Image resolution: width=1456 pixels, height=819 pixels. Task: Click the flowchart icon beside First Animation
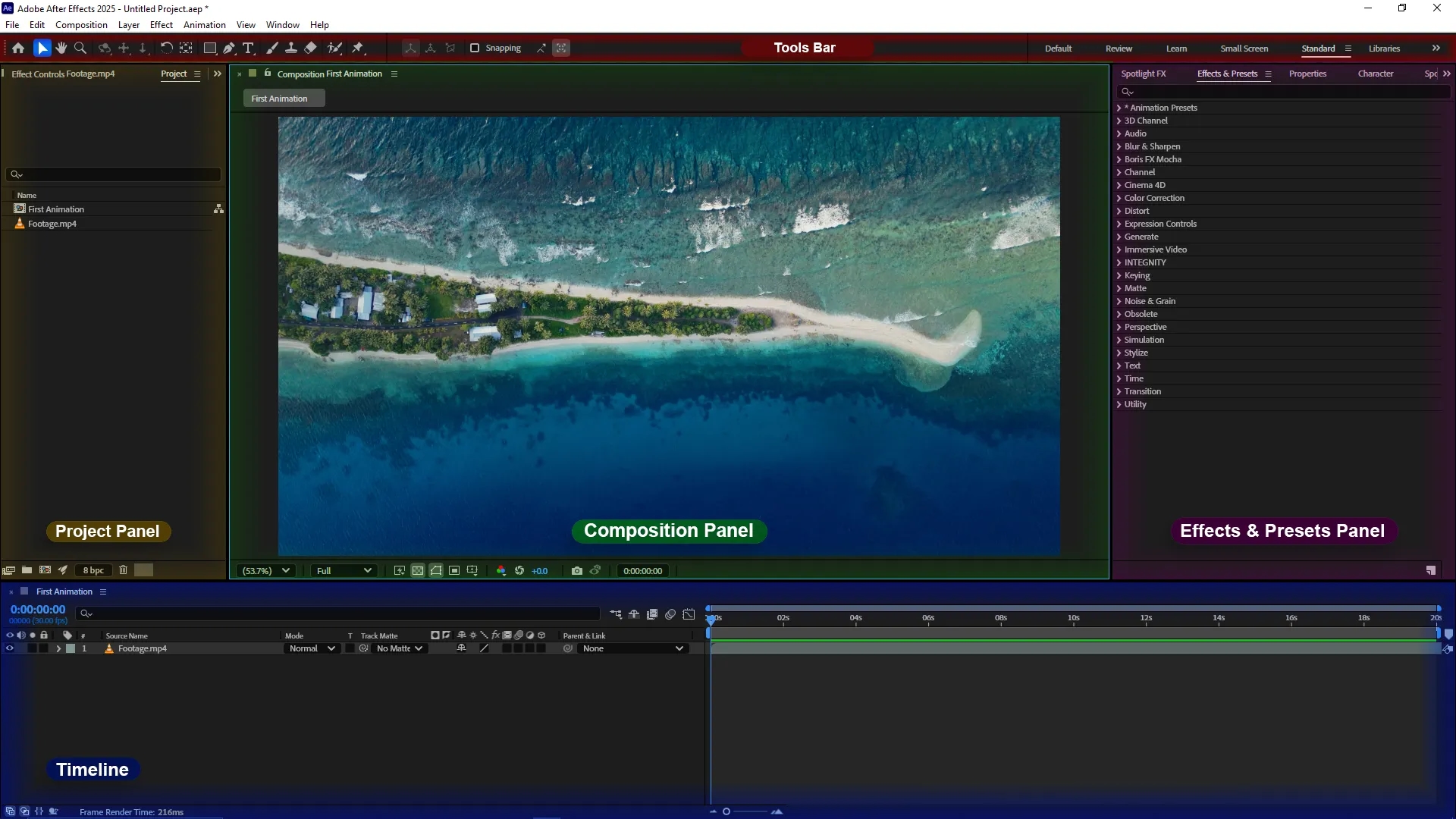(x=218, y=209)
